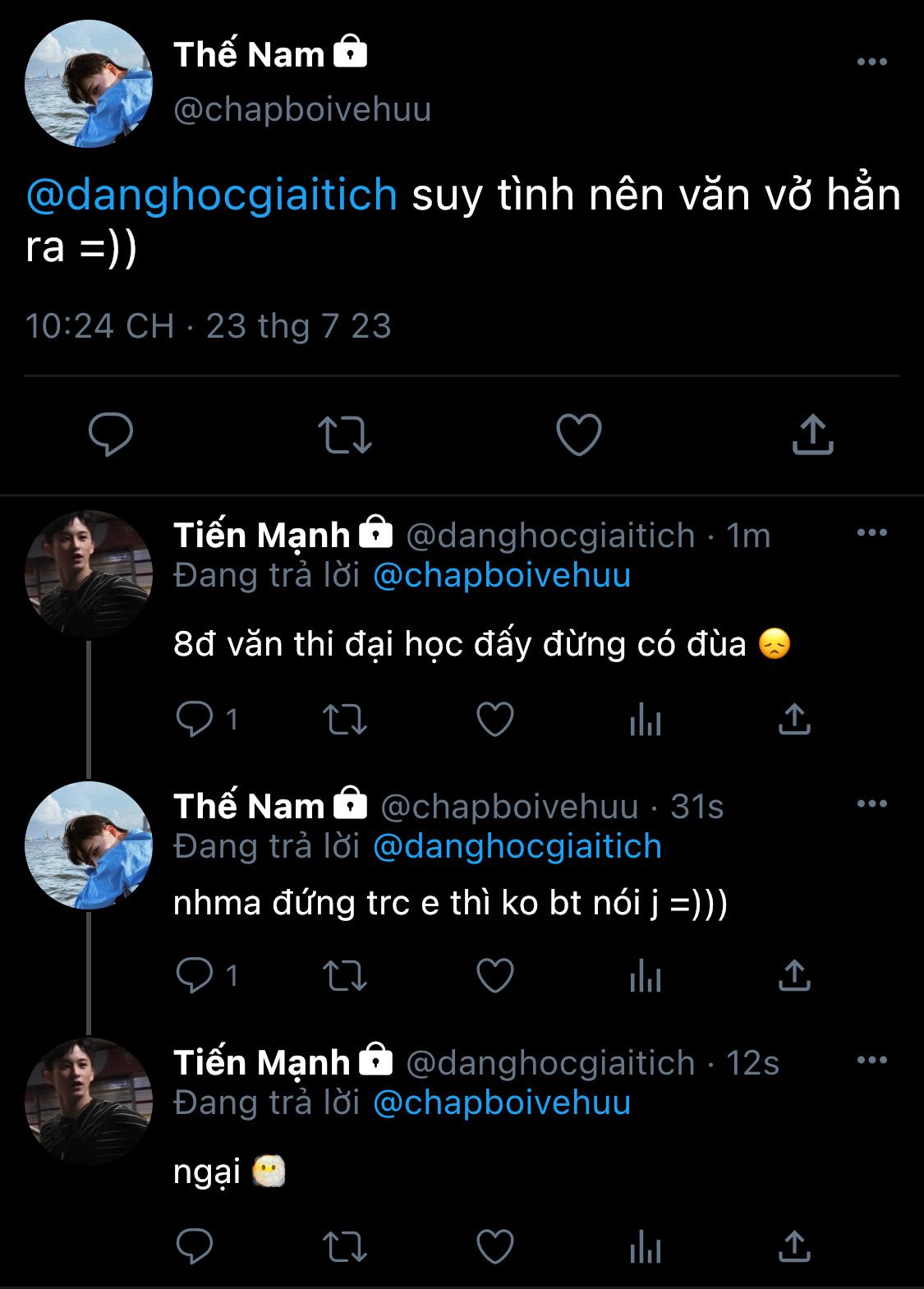Viewport: 924px width, 1289px height.
Task: Open more options on the '8đ văn' reply
Action: tap(871, 533)
